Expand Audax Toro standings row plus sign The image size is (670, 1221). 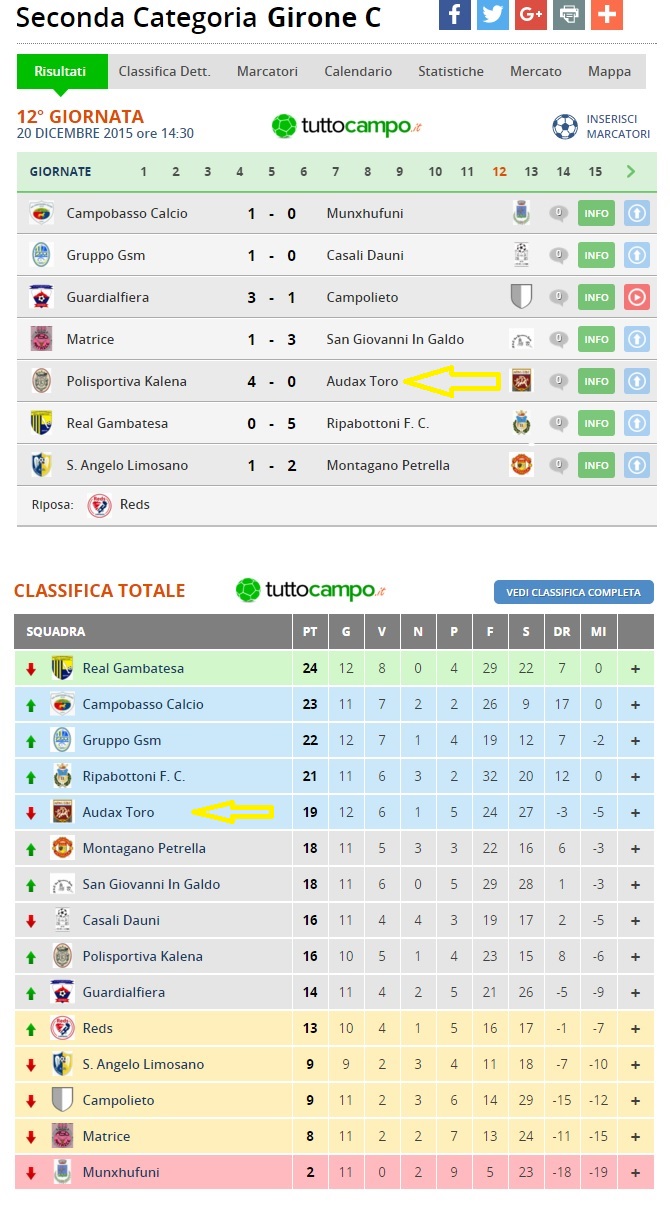(635, 813)
